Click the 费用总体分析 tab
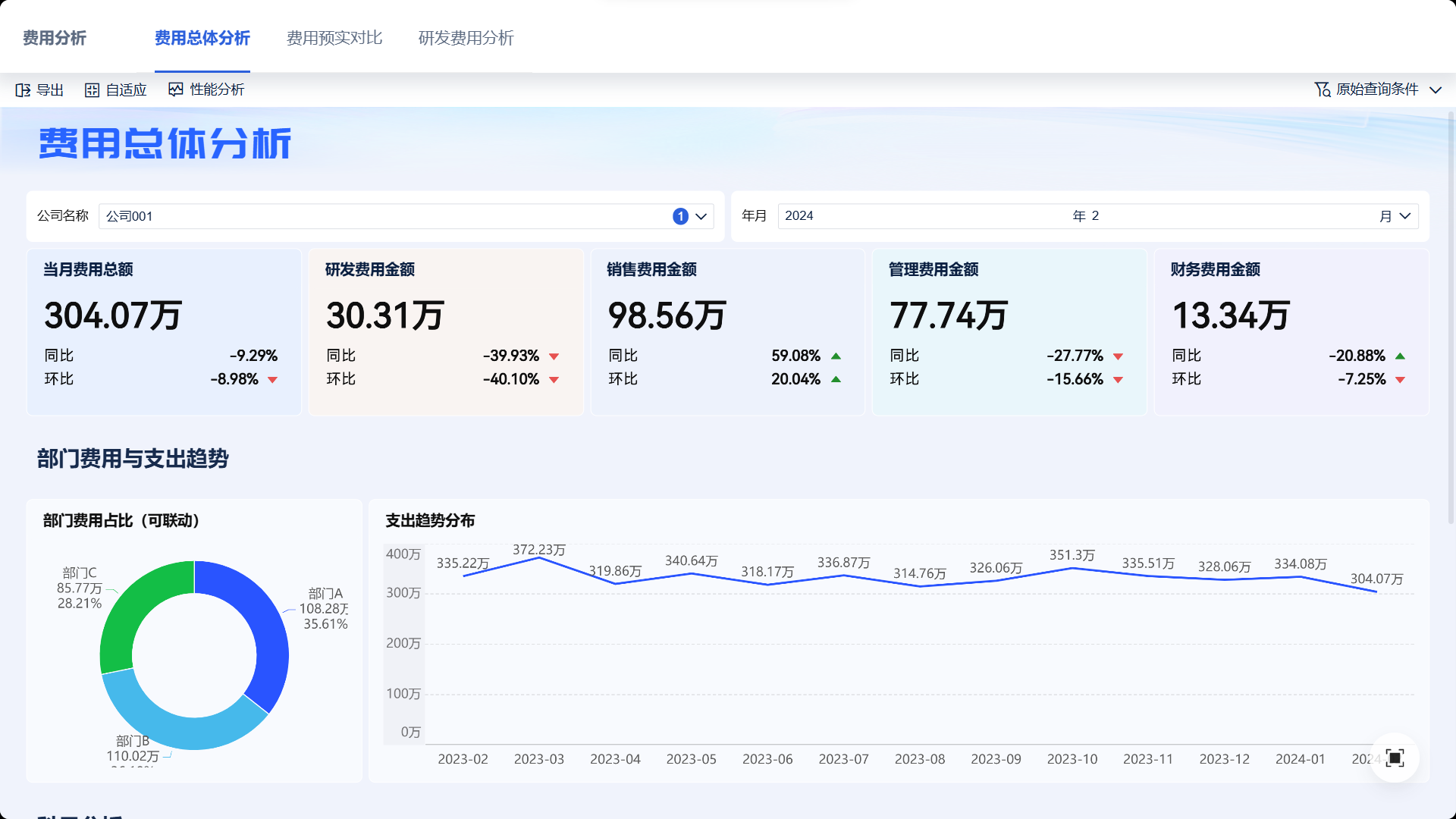 [x=202, y=38]
